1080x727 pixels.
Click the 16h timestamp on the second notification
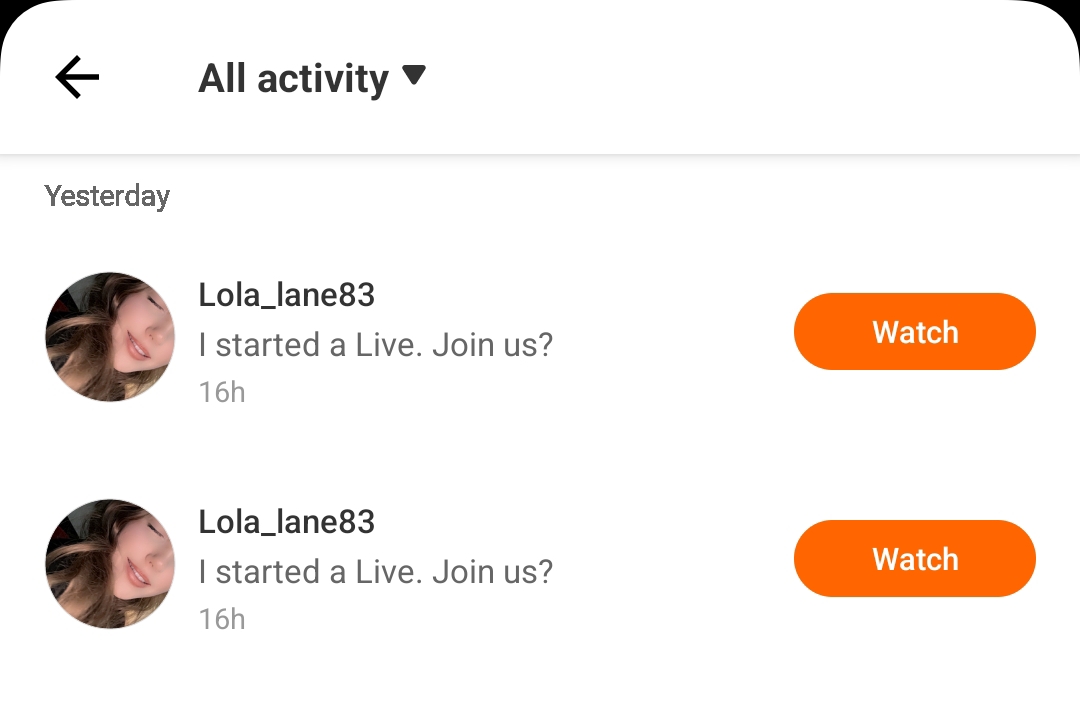221,619
